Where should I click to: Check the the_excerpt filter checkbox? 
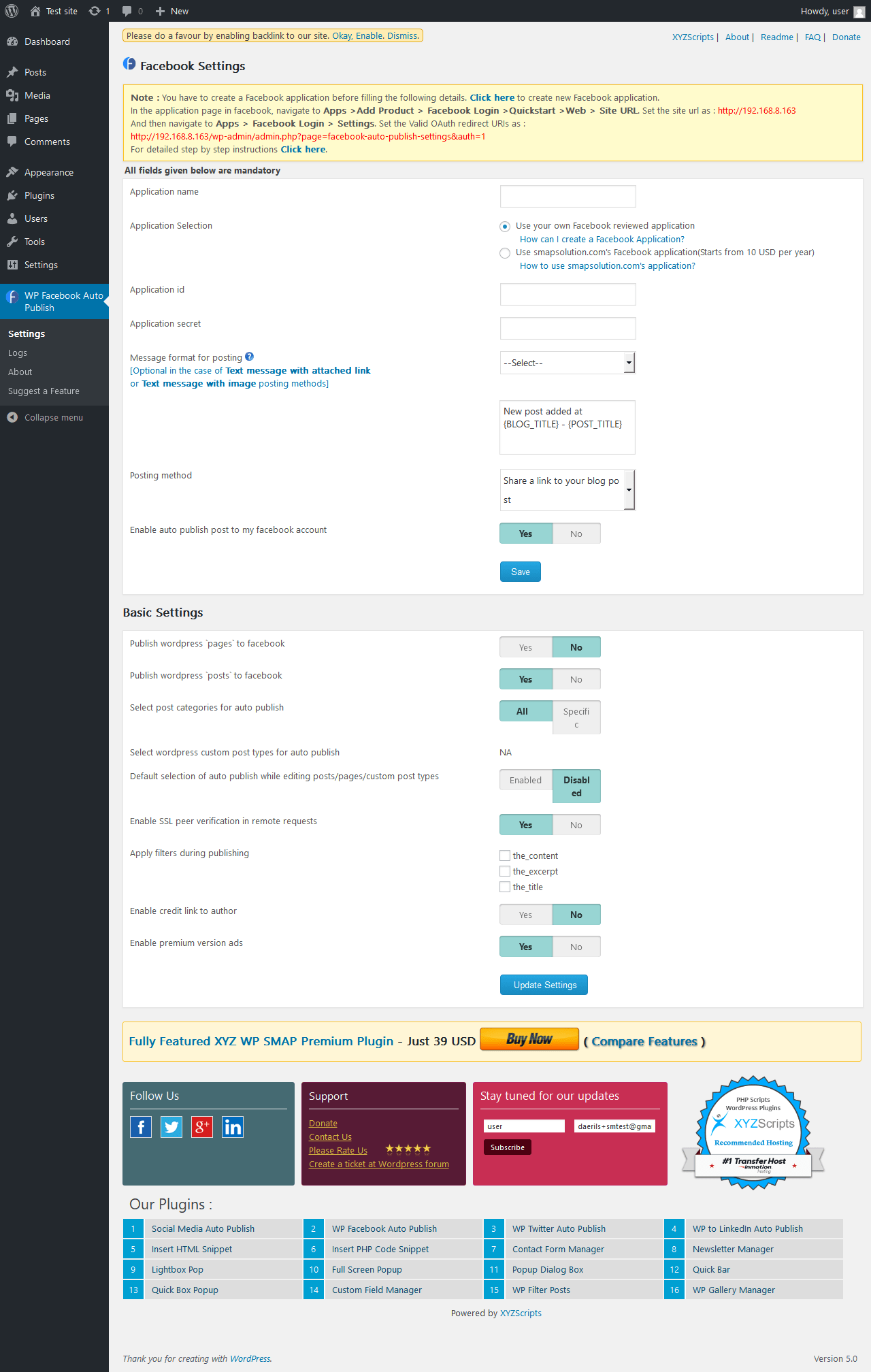[x=505, y=871]
